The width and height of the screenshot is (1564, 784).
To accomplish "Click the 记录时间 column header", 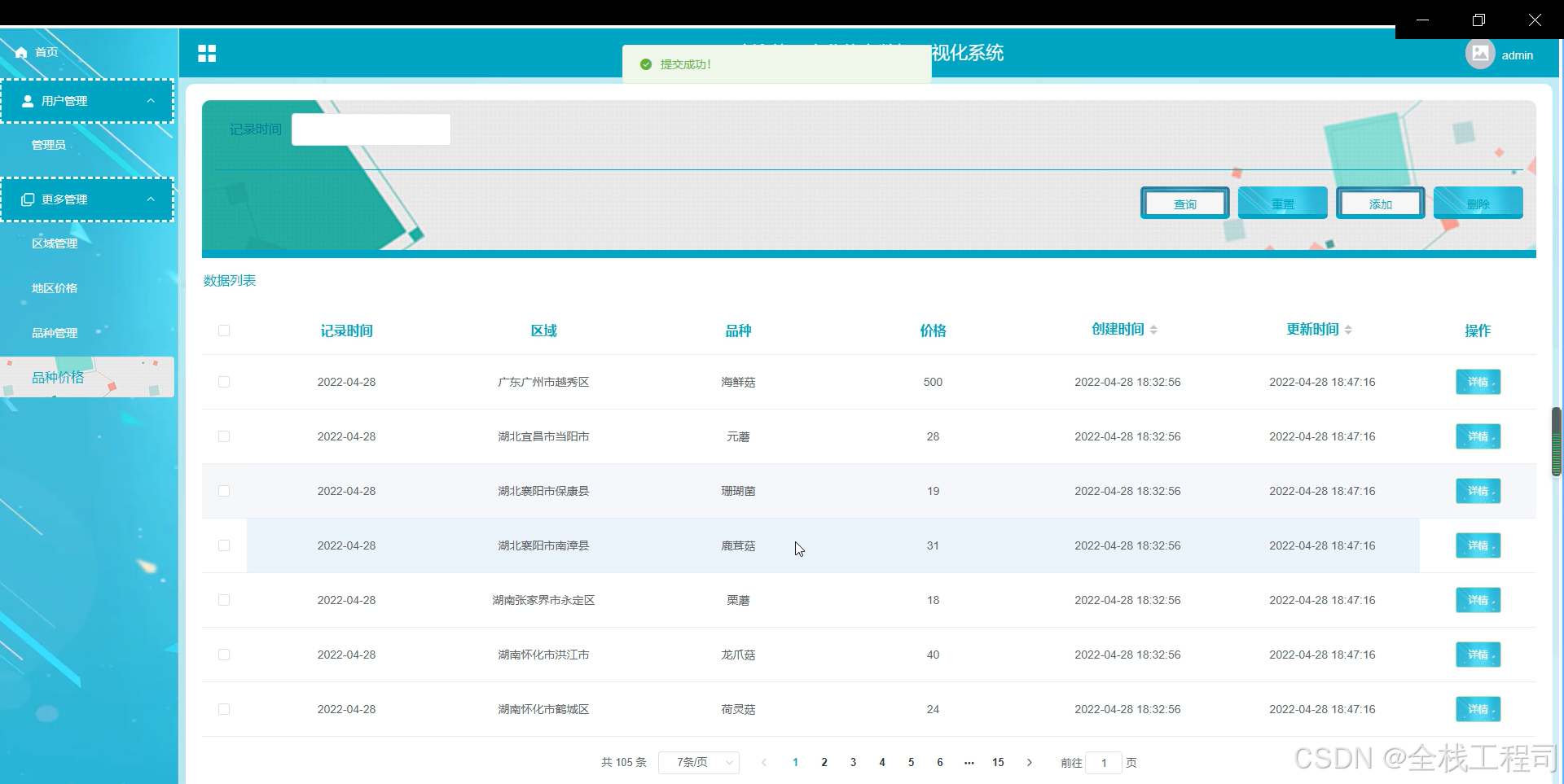I will click(347, 331).
